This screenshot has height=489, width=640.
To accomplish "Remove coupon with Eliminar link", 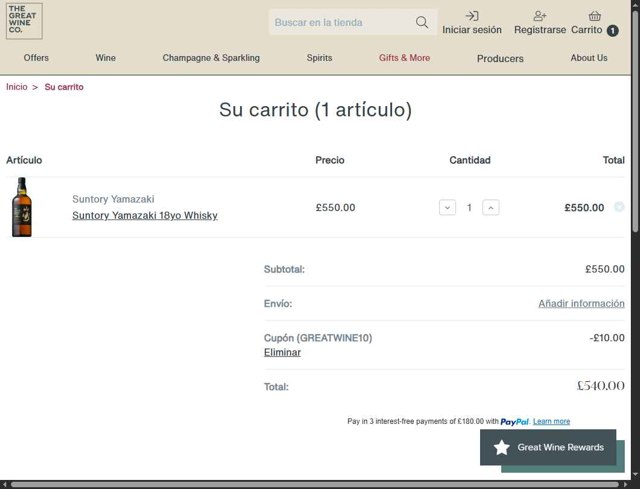I will point(282,352).
